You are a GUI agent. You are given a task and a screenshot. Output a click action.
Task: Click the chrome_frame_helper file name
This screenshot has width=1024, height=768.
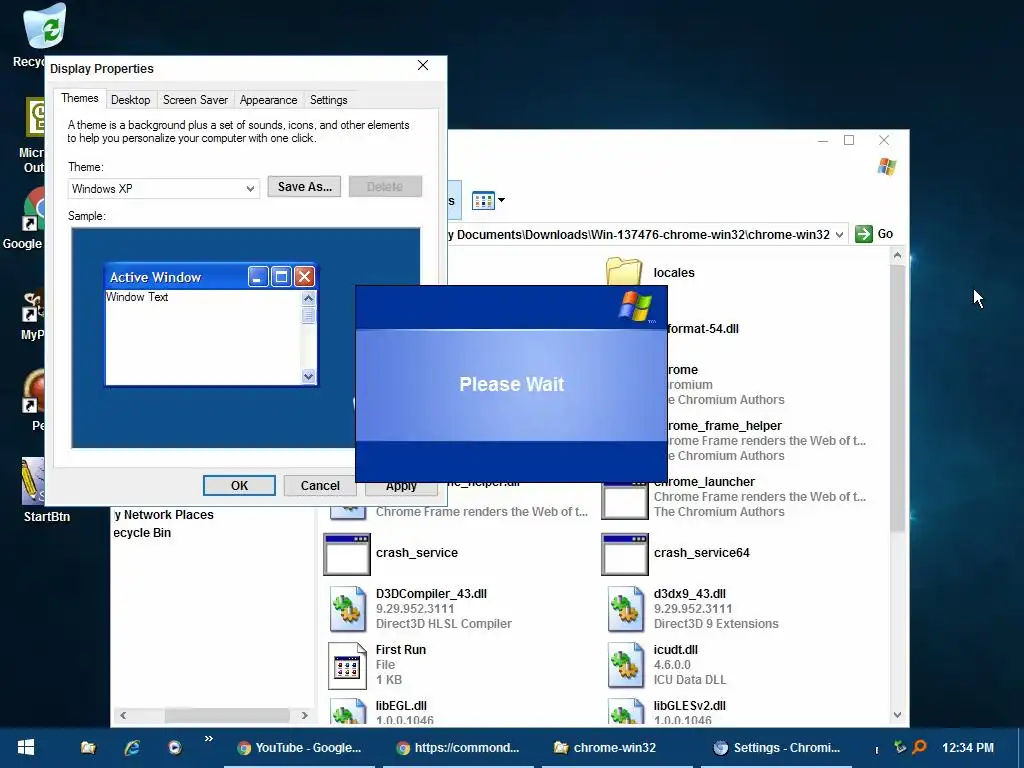point(724,426)
